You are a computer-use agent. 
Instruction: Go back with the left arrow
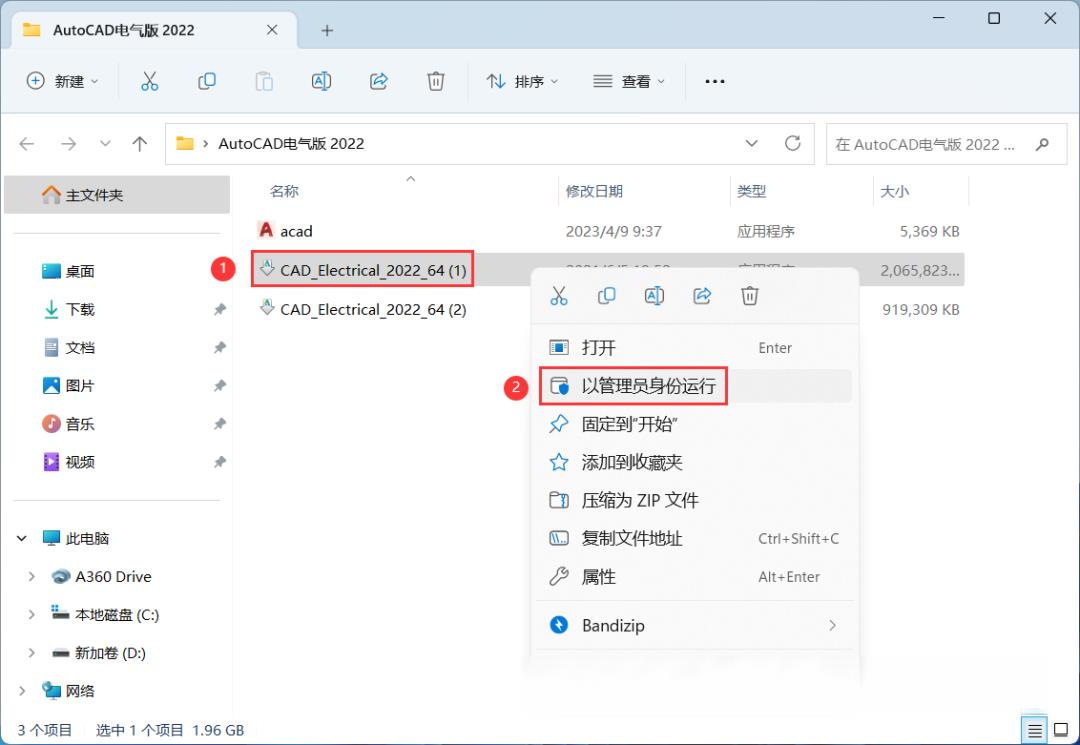click(x=27, y=144)
